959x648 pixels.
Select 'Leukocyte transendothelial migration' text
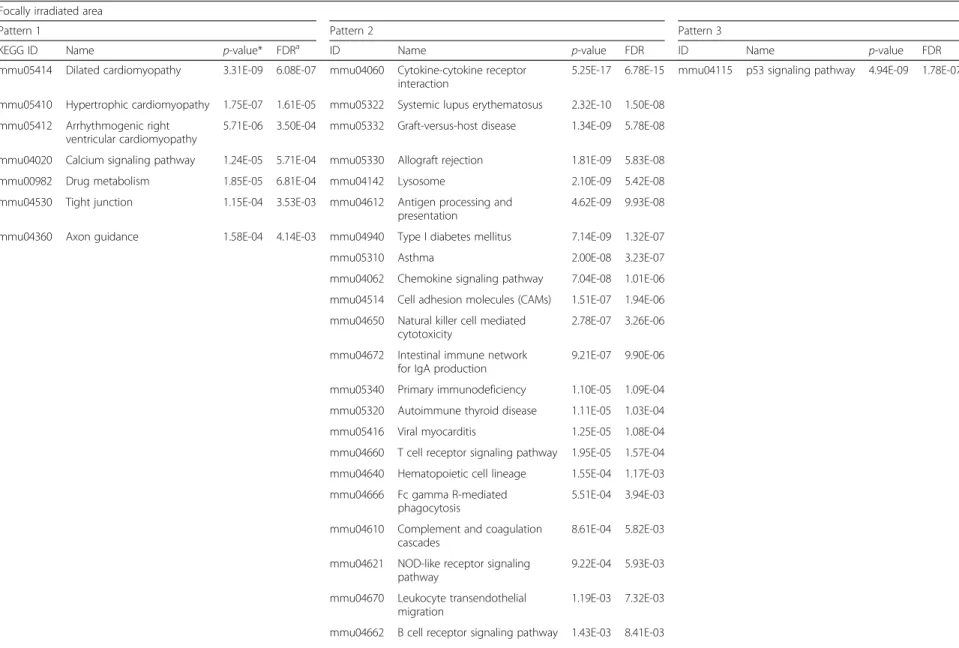pyautogui.click(x=462, y=605)
